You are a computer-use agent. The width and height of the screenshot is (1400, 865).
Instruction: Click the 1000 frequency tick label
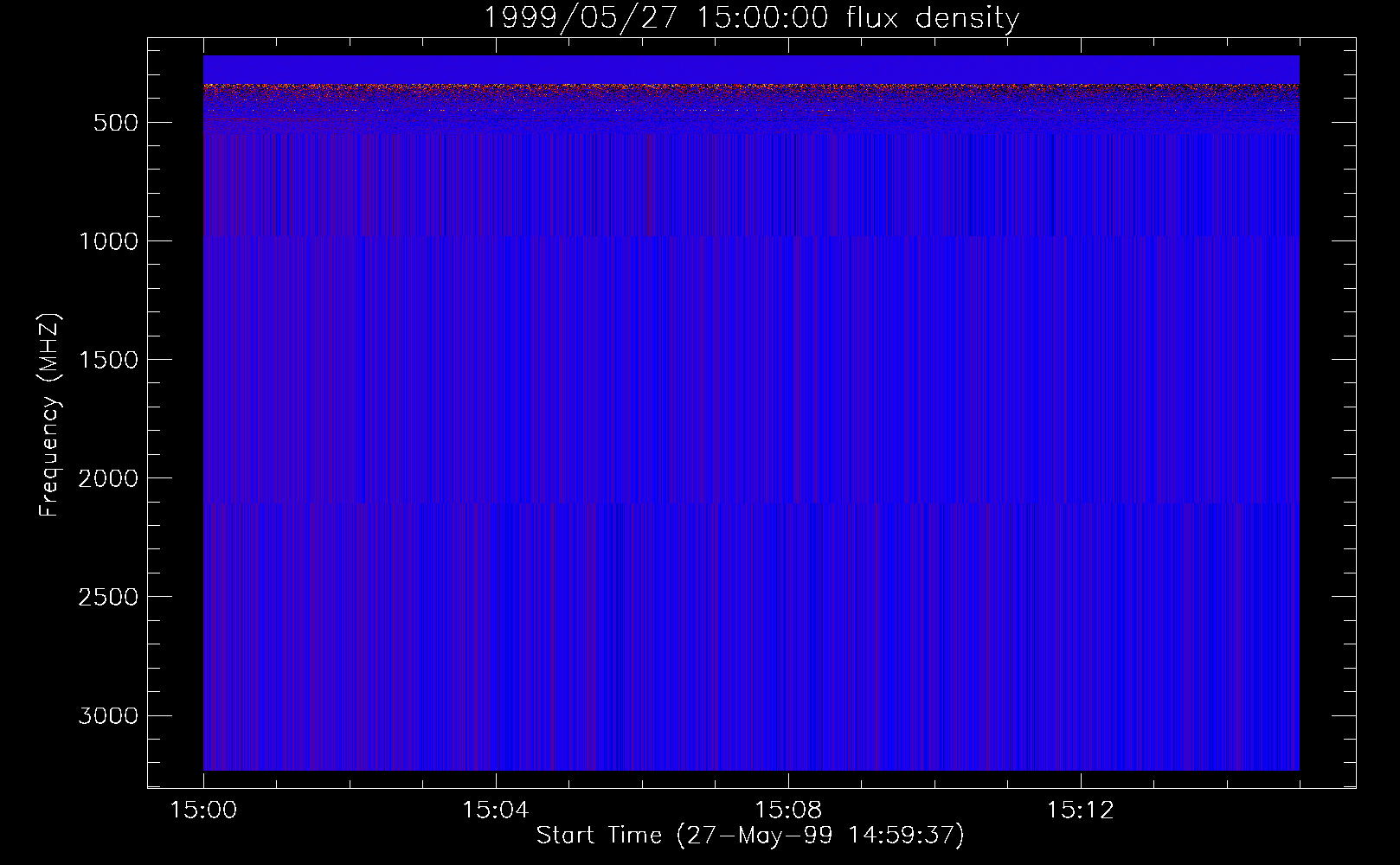point(108,241)
